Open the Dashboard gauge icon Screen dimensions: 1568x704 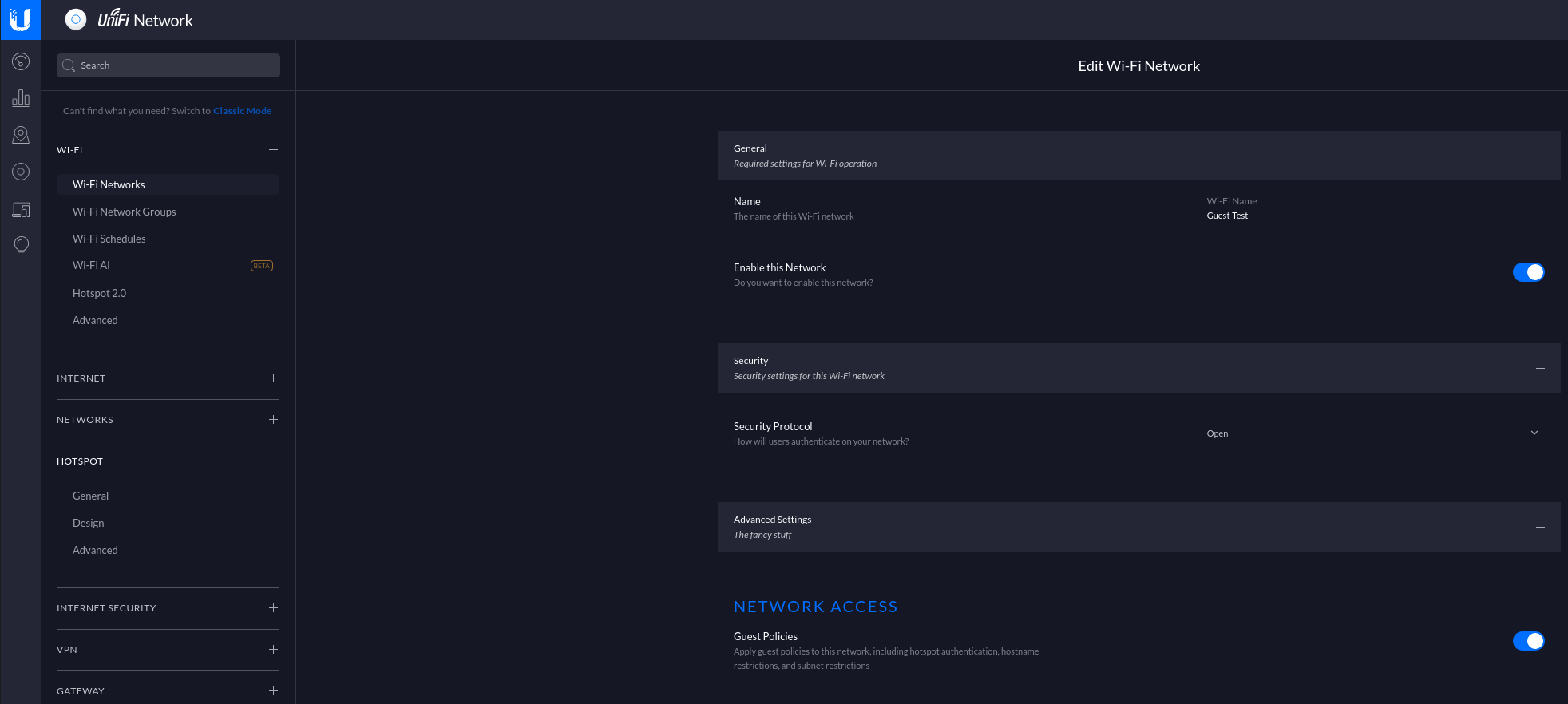click(21, 61)
